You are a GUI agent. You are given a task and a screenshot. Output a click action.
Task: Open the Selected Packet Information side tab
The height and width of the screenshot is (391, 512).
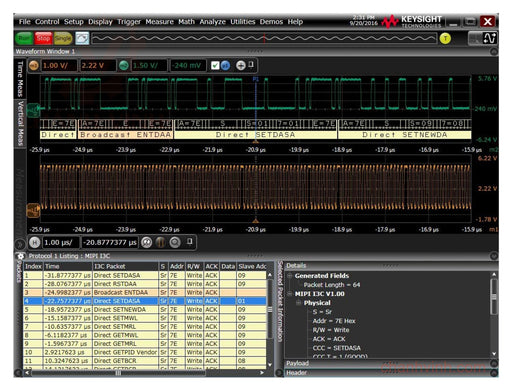[280, 302]
